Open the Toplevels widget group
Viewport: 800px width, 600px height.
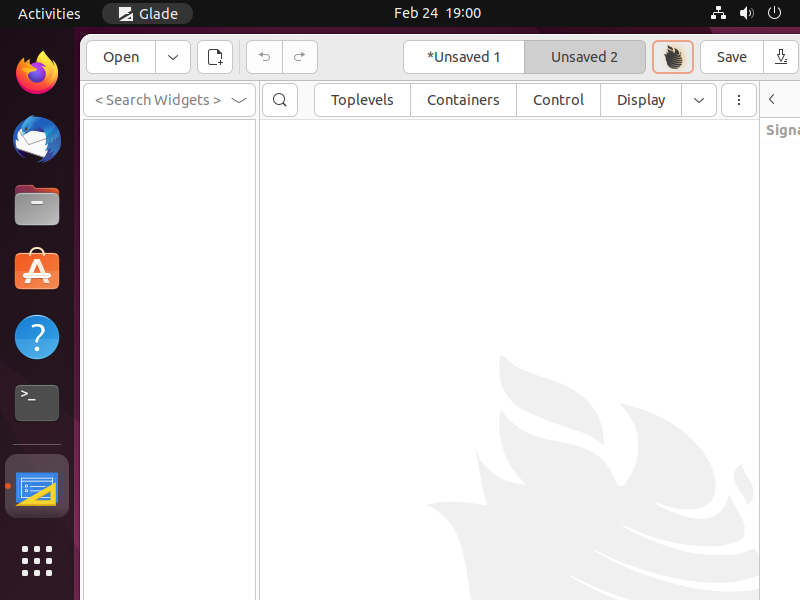point(362,100)
